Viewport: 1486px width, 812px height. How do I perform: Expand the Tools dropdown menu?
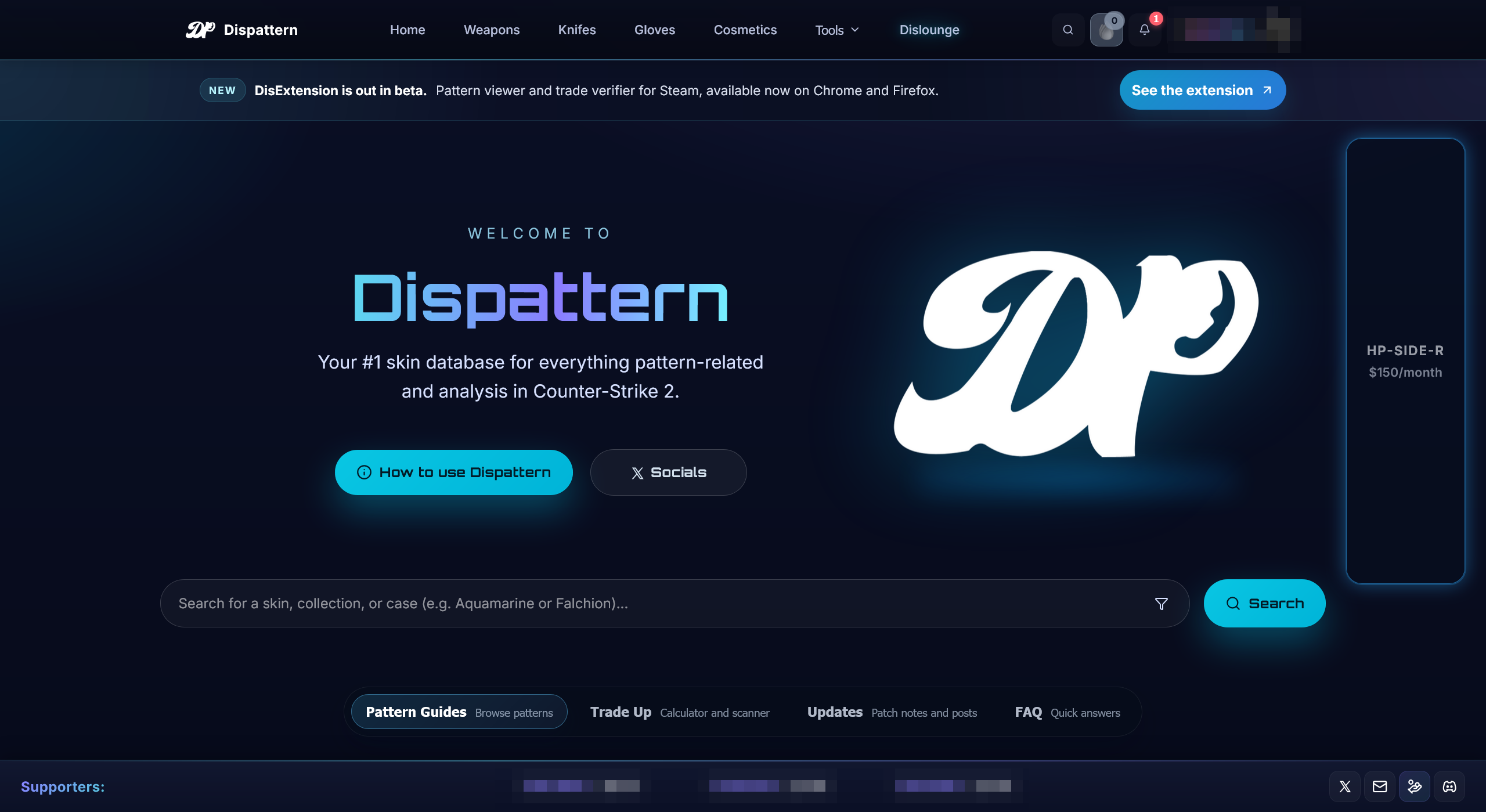836,30
